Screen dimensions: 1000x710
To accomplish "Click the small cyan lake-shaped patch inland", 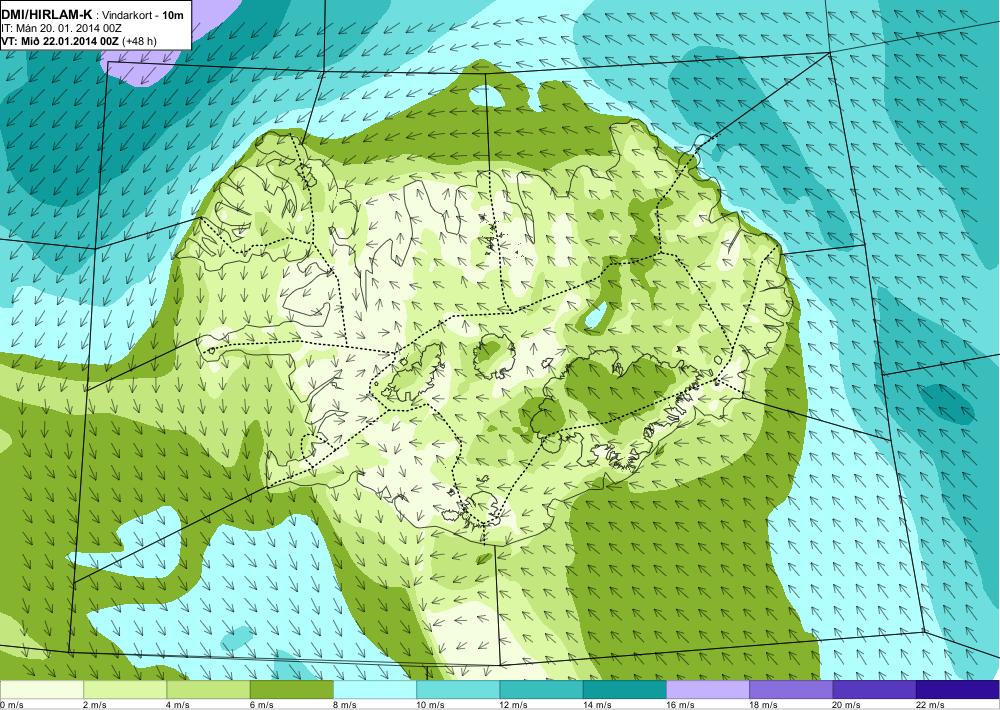I will [596, 316].
